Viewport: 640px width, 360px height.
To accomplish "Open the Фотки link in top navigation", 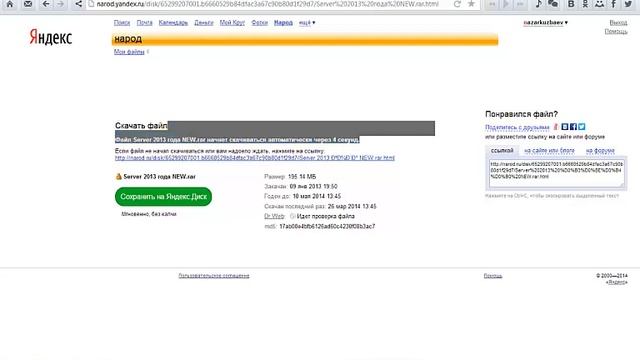I will click(260, 23).
